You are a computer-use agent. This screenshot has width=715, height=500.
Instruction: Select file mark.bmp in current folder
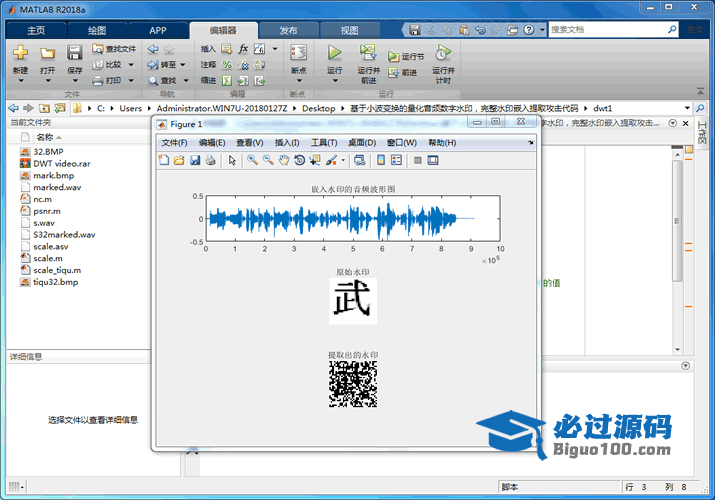pos(53,175)
